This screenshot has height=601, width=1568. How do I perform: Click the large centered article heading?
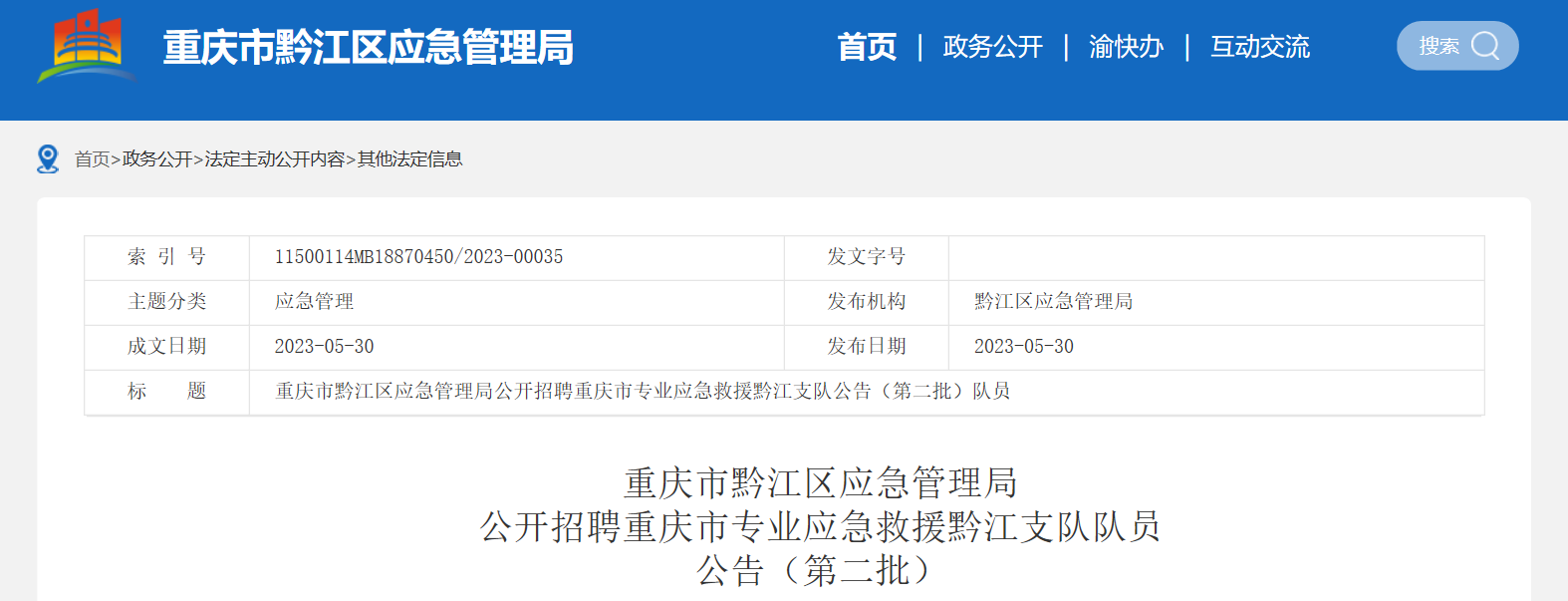(820, 526)
